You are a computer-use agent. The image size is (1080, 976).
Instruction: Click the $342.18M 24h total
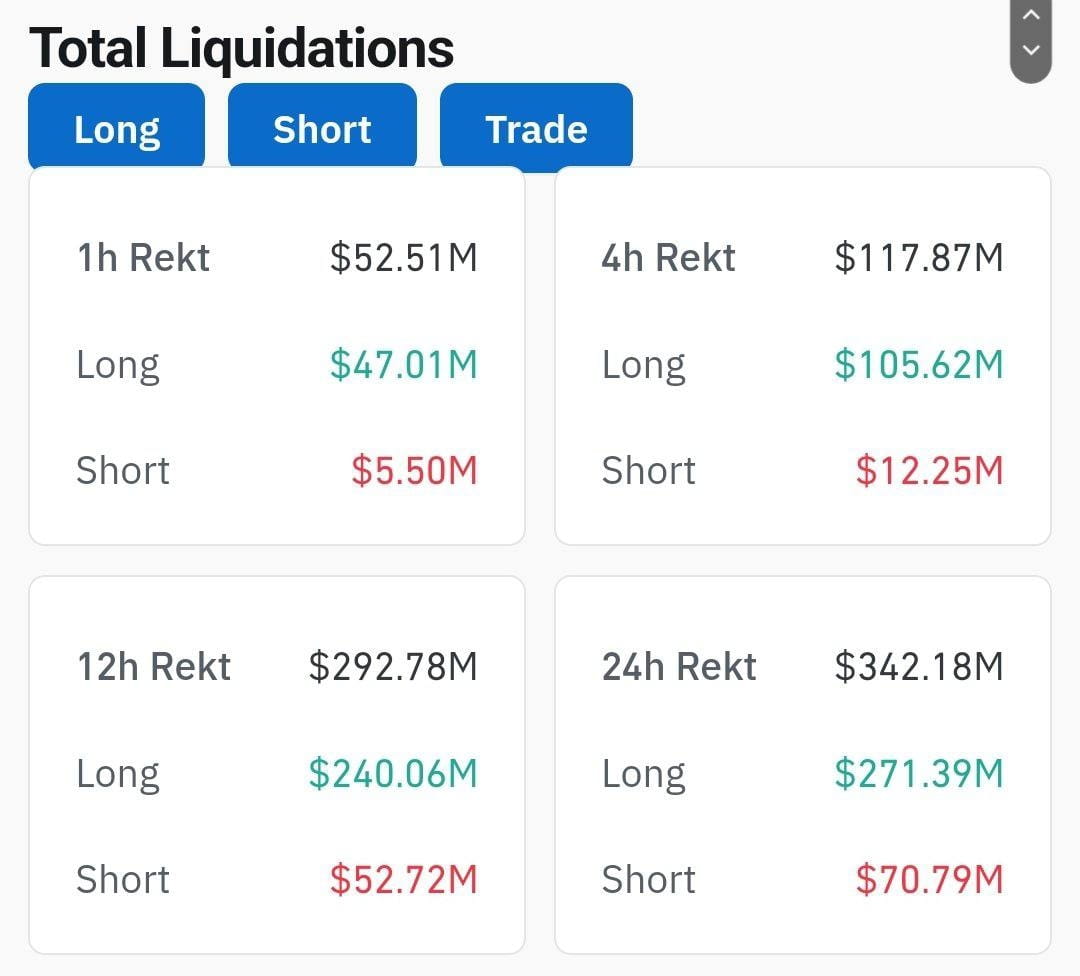click(x=919, y=667)
